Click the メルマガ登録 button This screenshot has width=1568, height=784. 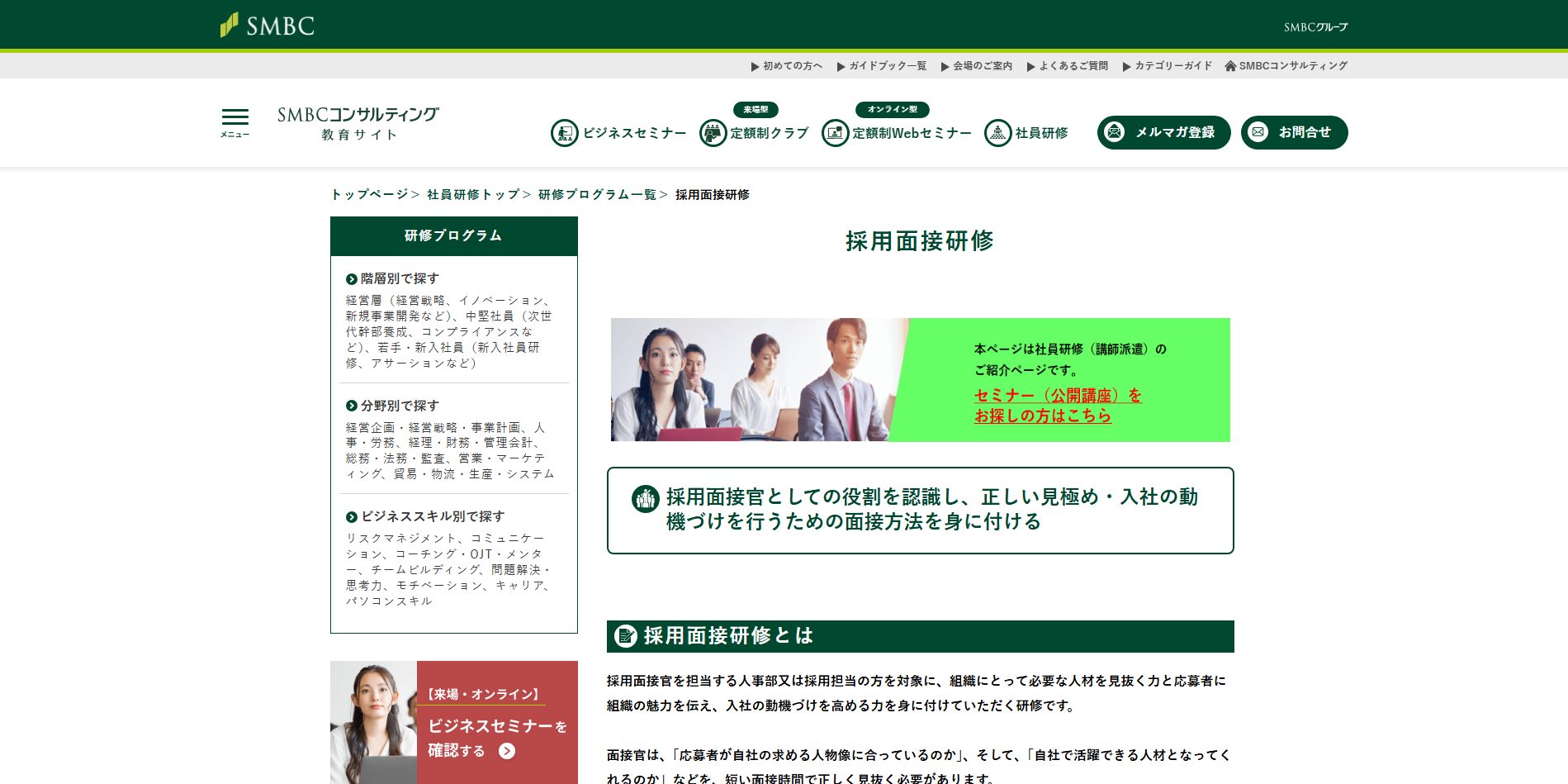1163,132
